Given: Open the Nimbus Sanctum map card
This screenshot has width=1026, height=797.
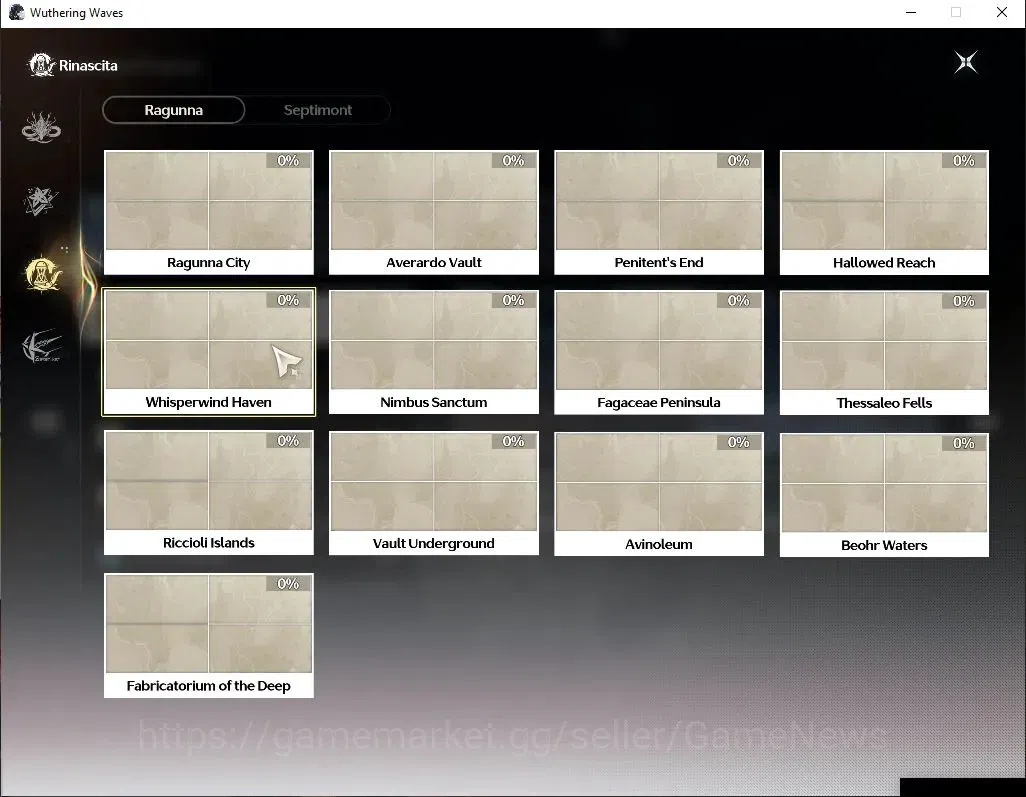Looking at the screenshot, I should pyautogui.click(x=434, y=352).
